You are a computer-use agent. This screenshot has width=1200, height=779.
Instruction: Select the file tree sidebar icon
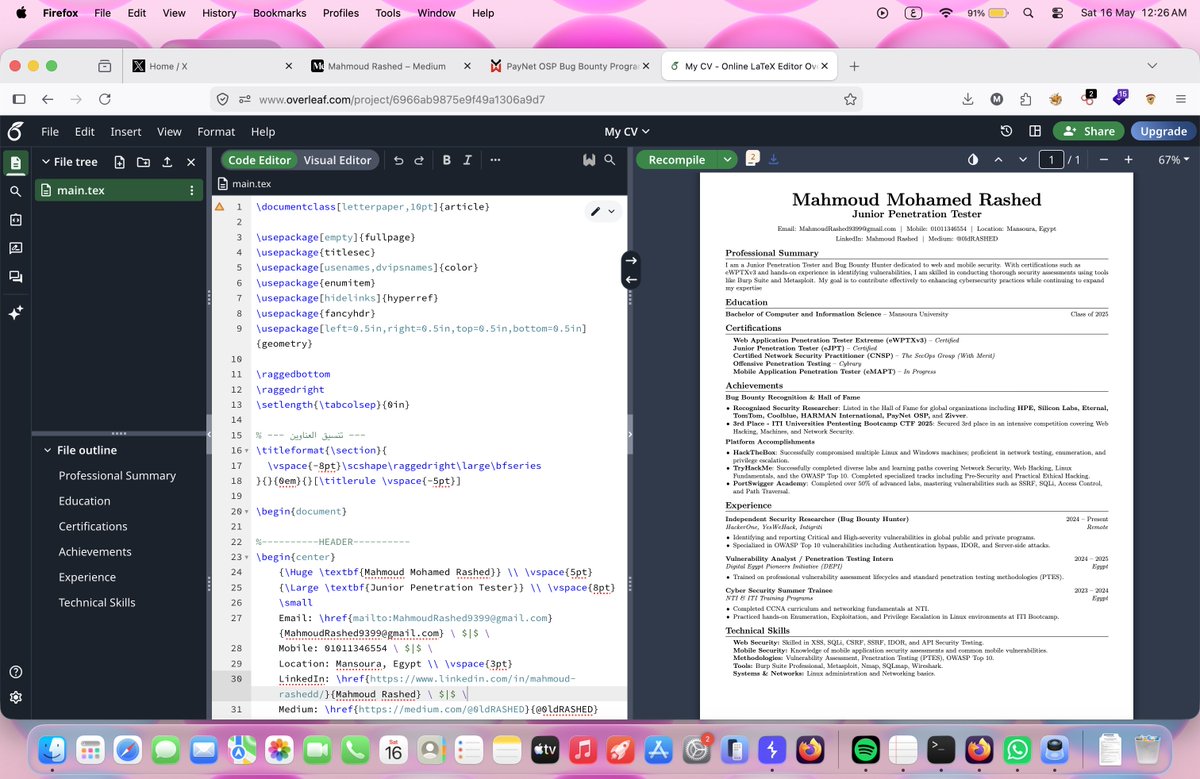(x=15, y=163)
